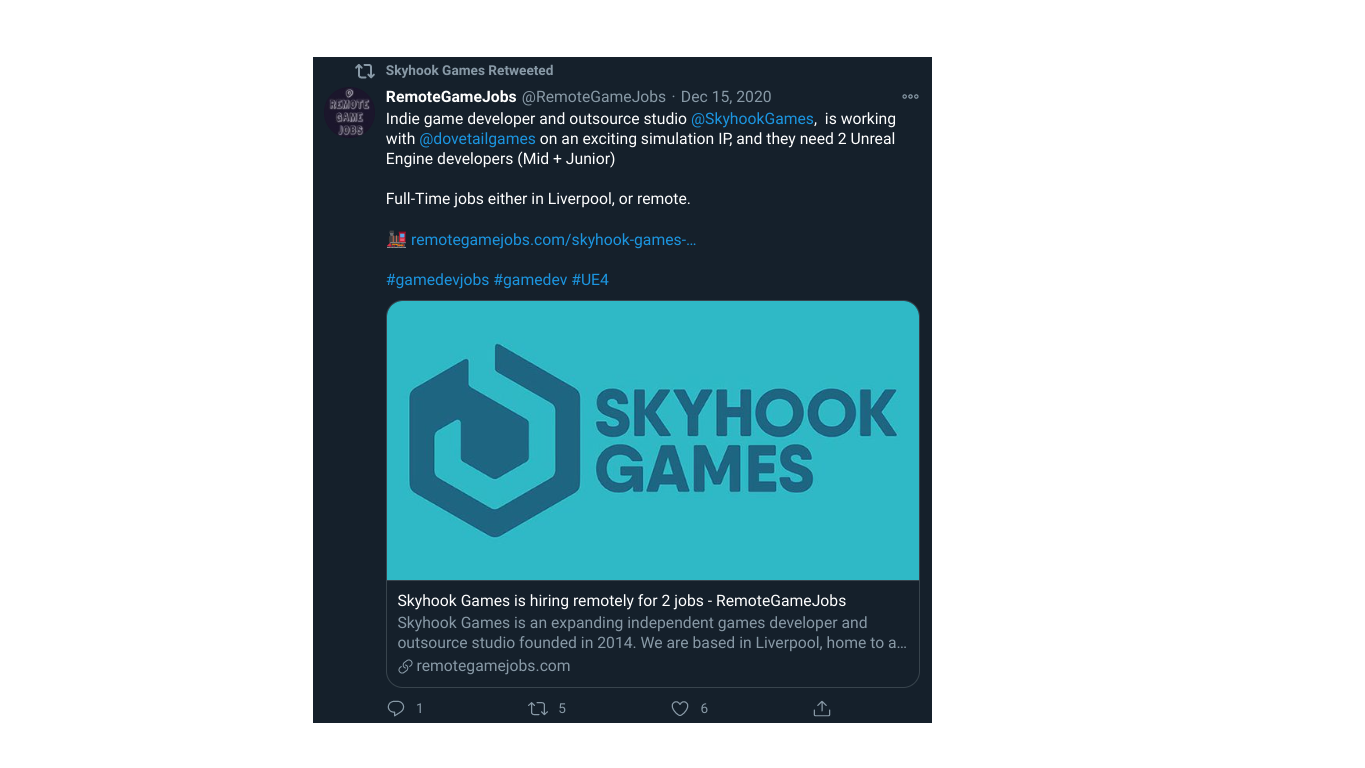Click the RemoteGameJobs profile avatar
The height and width of the screenshot is (768, 1365).
pos(349,113)
